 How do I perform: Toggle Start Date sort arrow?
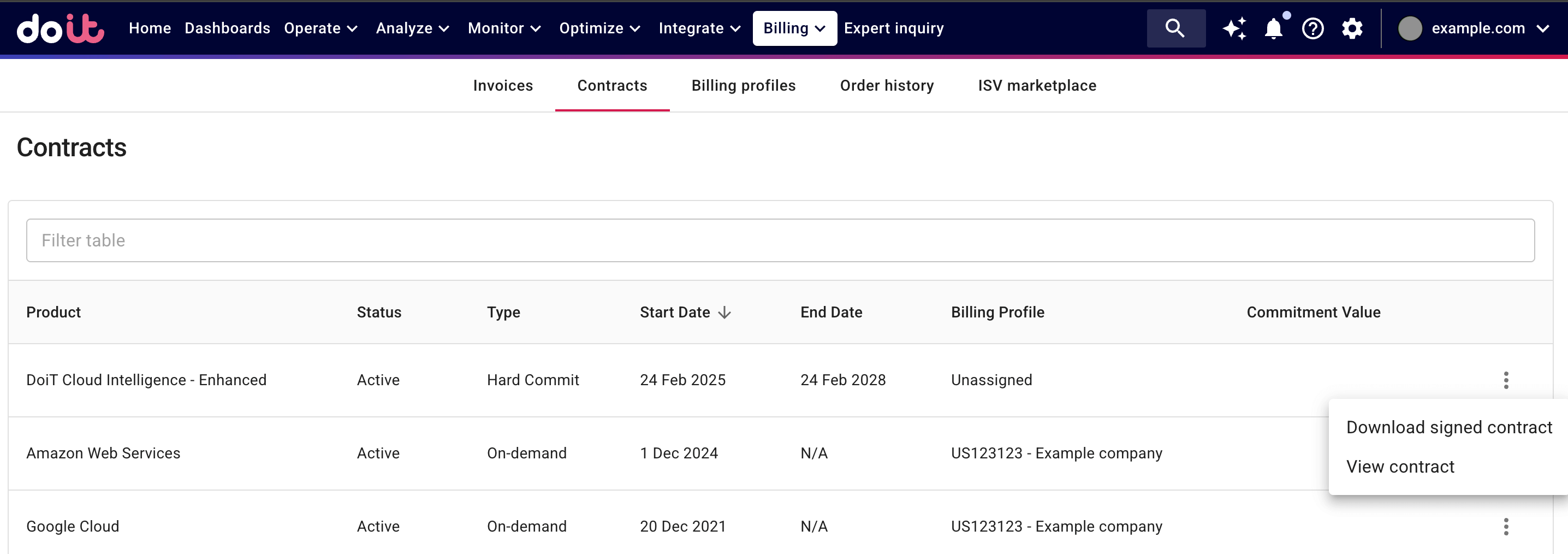click(x=724, y=312)
